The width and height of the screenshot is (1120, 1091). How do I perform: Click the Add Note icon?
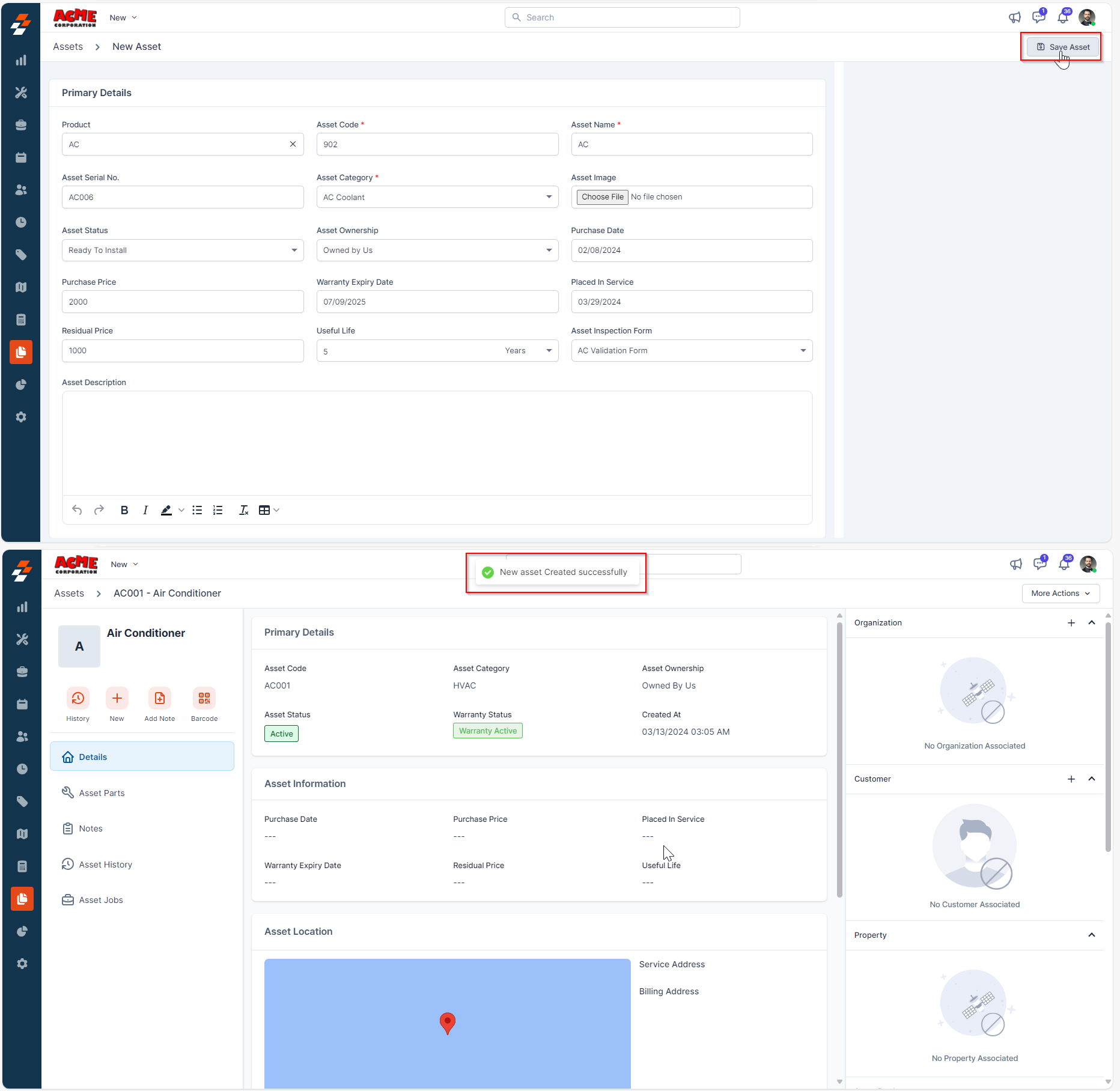(x=160, y=698)
